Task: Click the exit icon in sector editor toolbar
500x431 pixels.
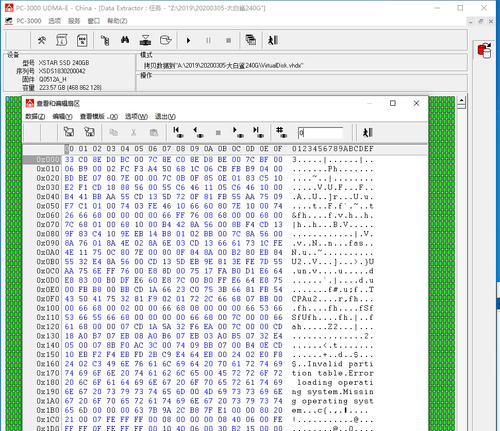Action: tap(367, 132)
